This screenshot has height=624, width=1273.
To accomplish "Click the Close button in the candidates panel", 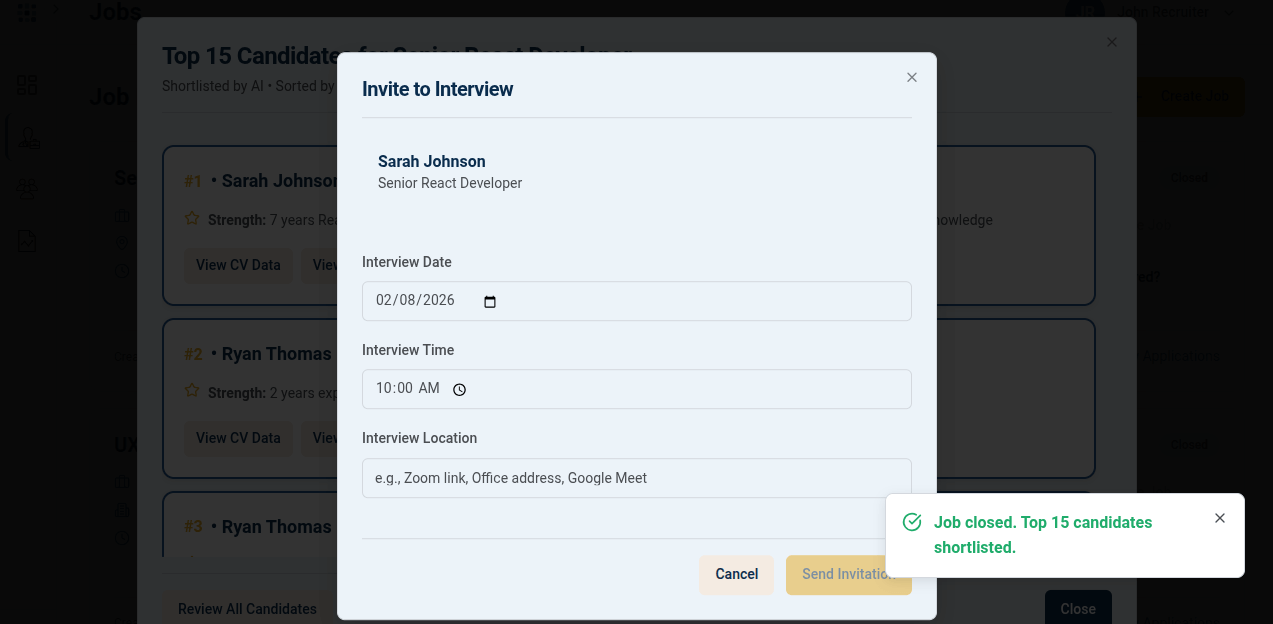I will [x=1078, y=608].
